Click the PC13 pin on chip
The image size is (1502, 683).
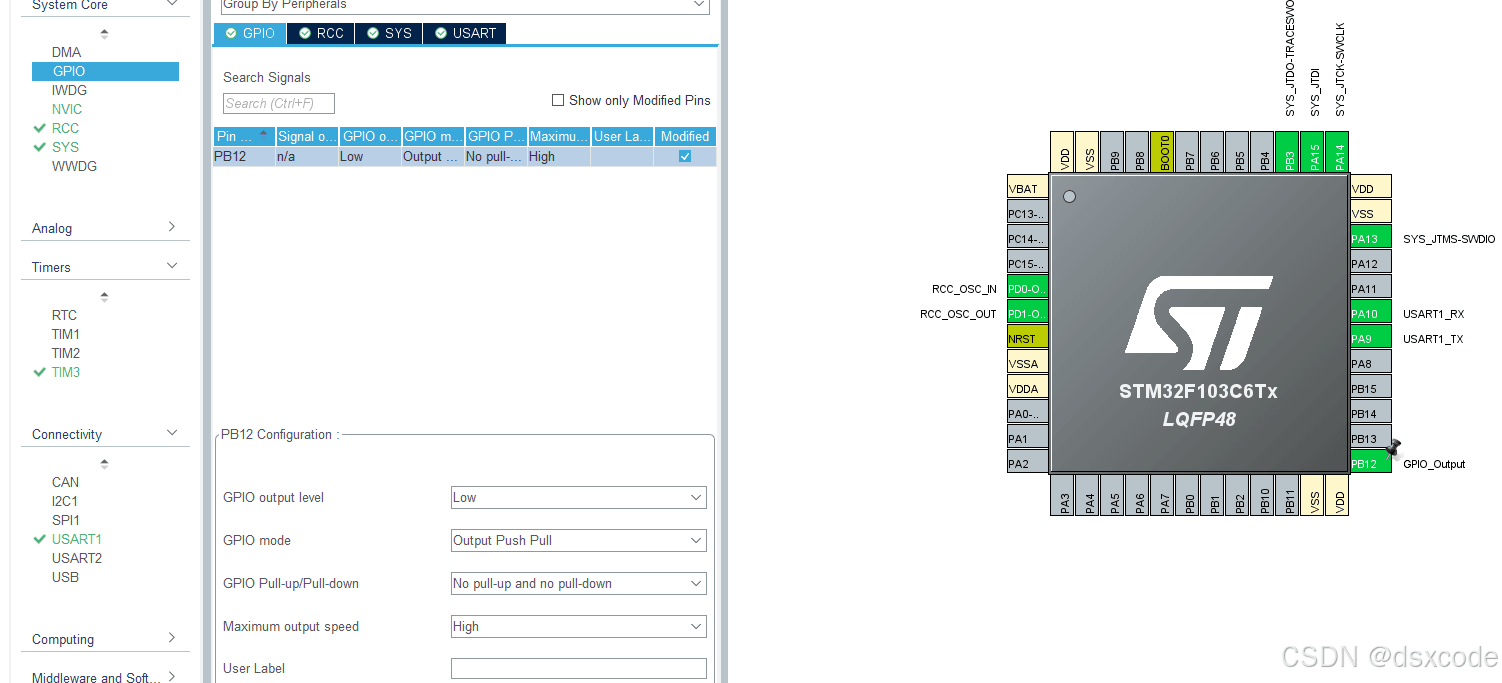pos(1028,213)
